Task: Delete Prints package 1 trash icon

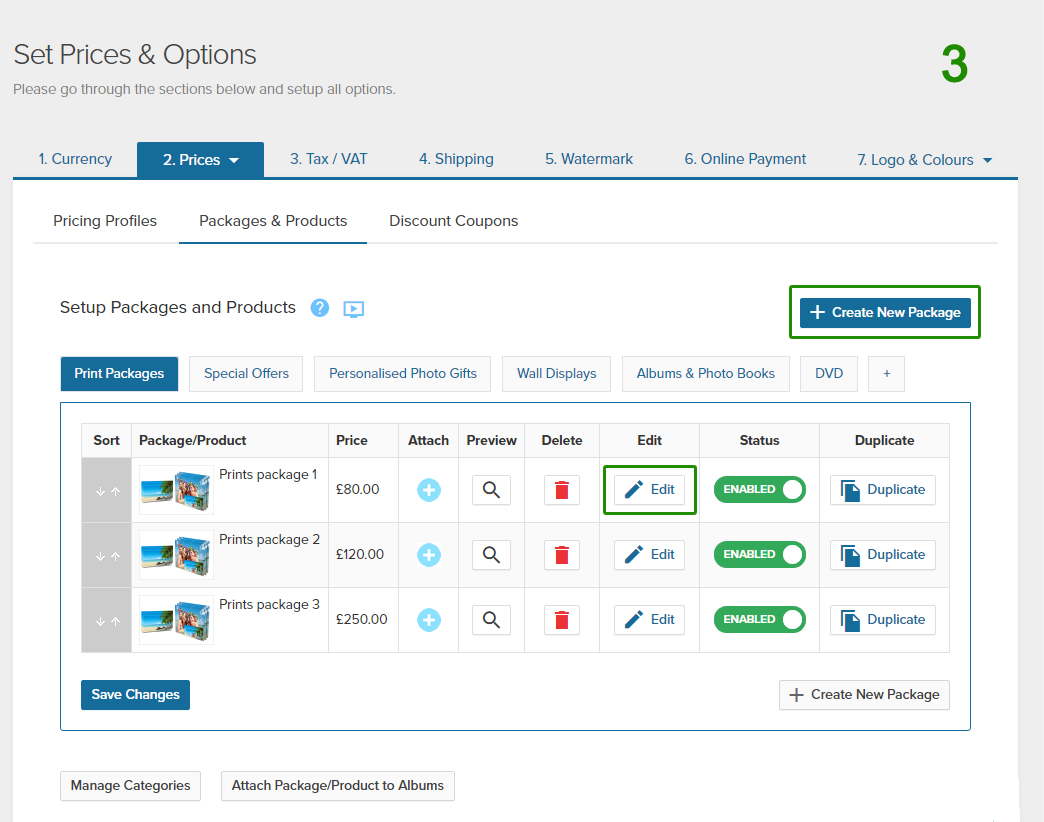Action: tap(562, 490)
